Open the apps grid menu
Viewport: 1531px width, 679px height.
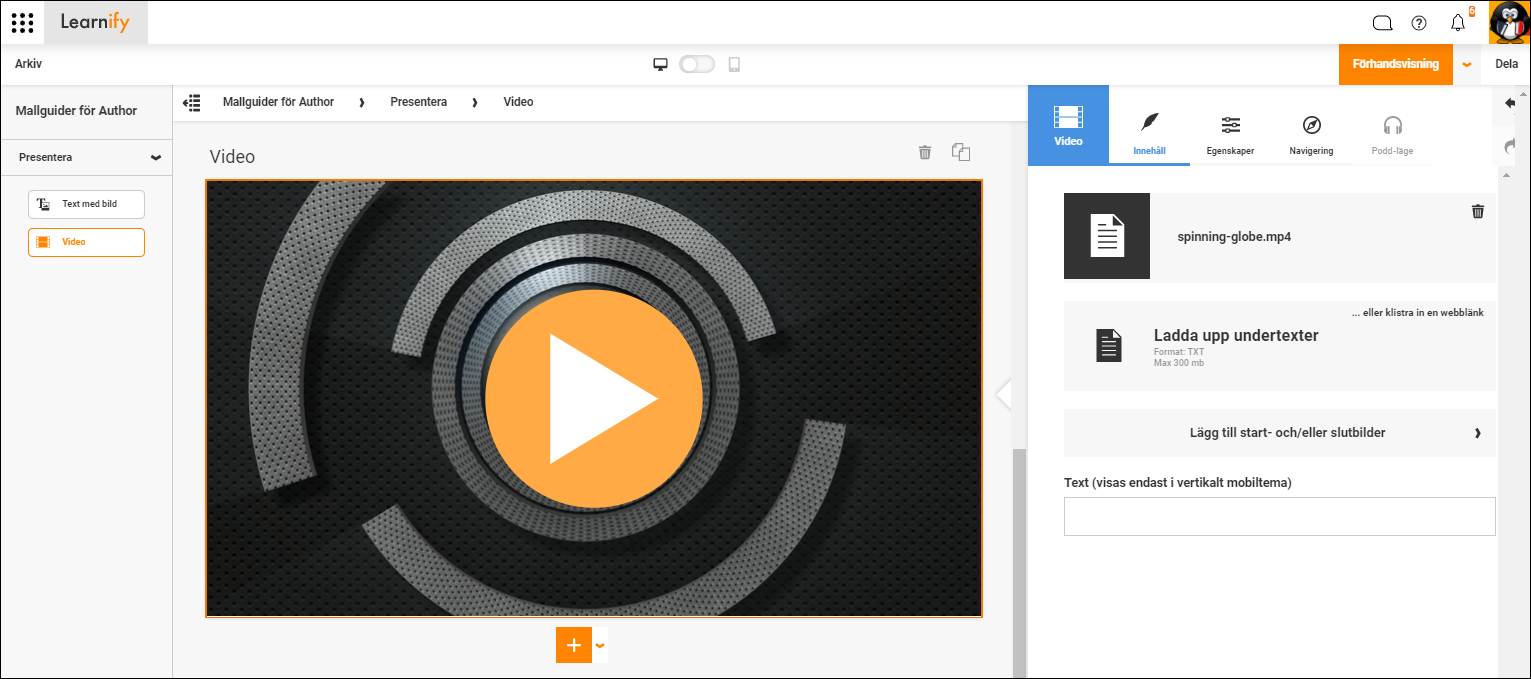point(23,22)
